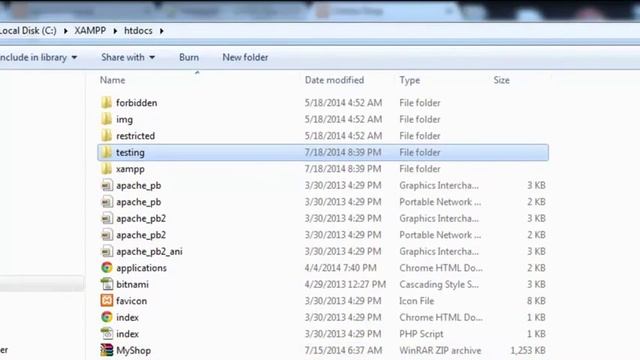640x360 pixels.
Task: Select the forbidden folder icon
Action: [x=107, y=102]
